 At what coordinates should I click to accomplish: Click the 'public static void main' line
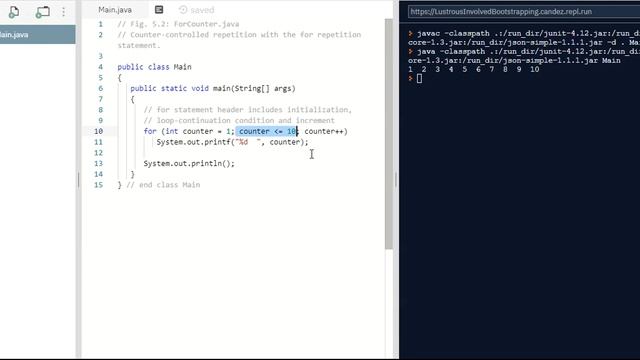click(x=213, y=89)
